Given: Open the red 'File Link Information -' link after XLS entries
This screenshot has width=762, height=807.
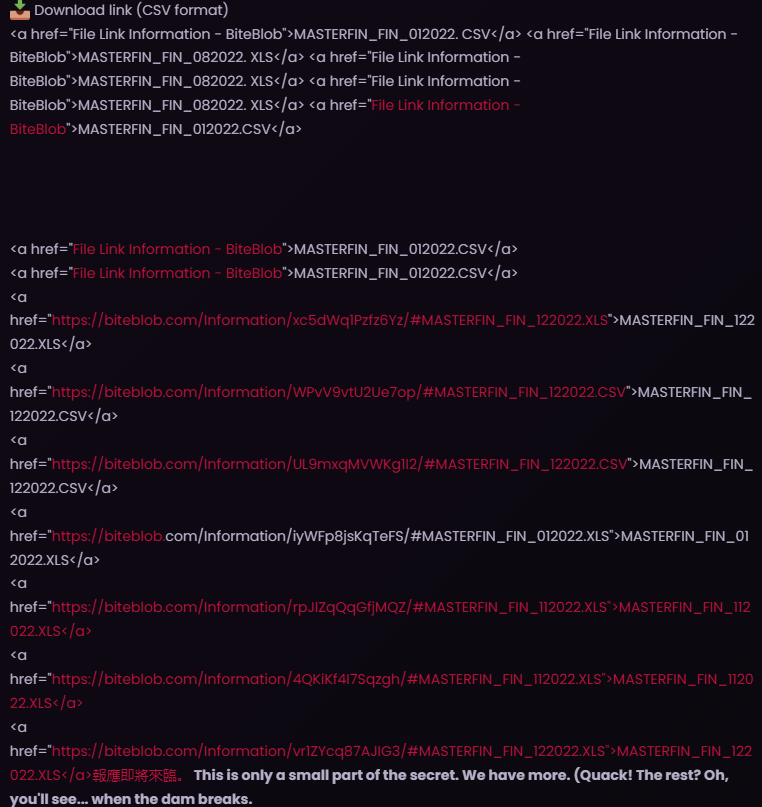Looking at the screenshot, I should point(446,106).
